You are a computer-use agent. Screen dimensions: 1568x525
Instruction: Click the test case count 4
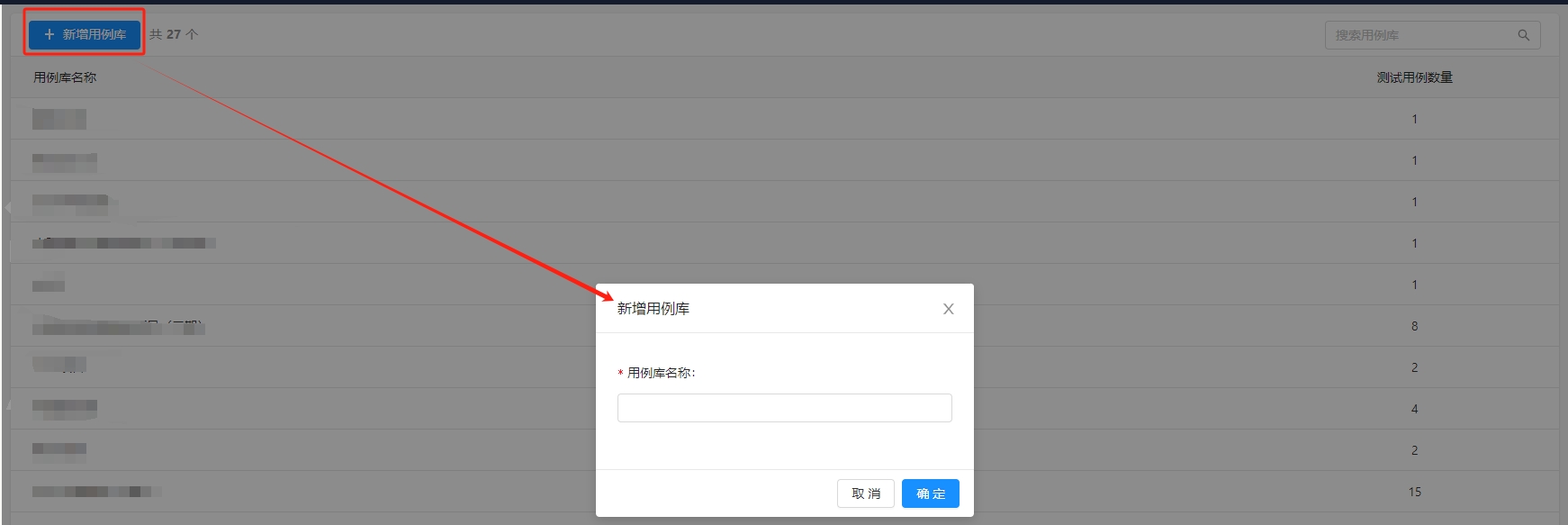tap(1414, 409)
